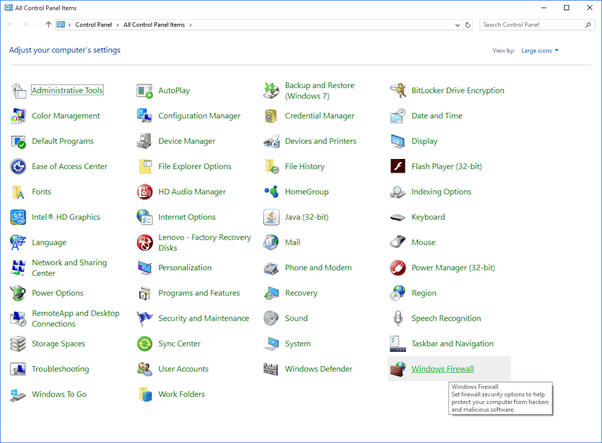This screenshot has width=602, height=443.
Task: Open the Windows To Go link
Action: coord(59,394)
